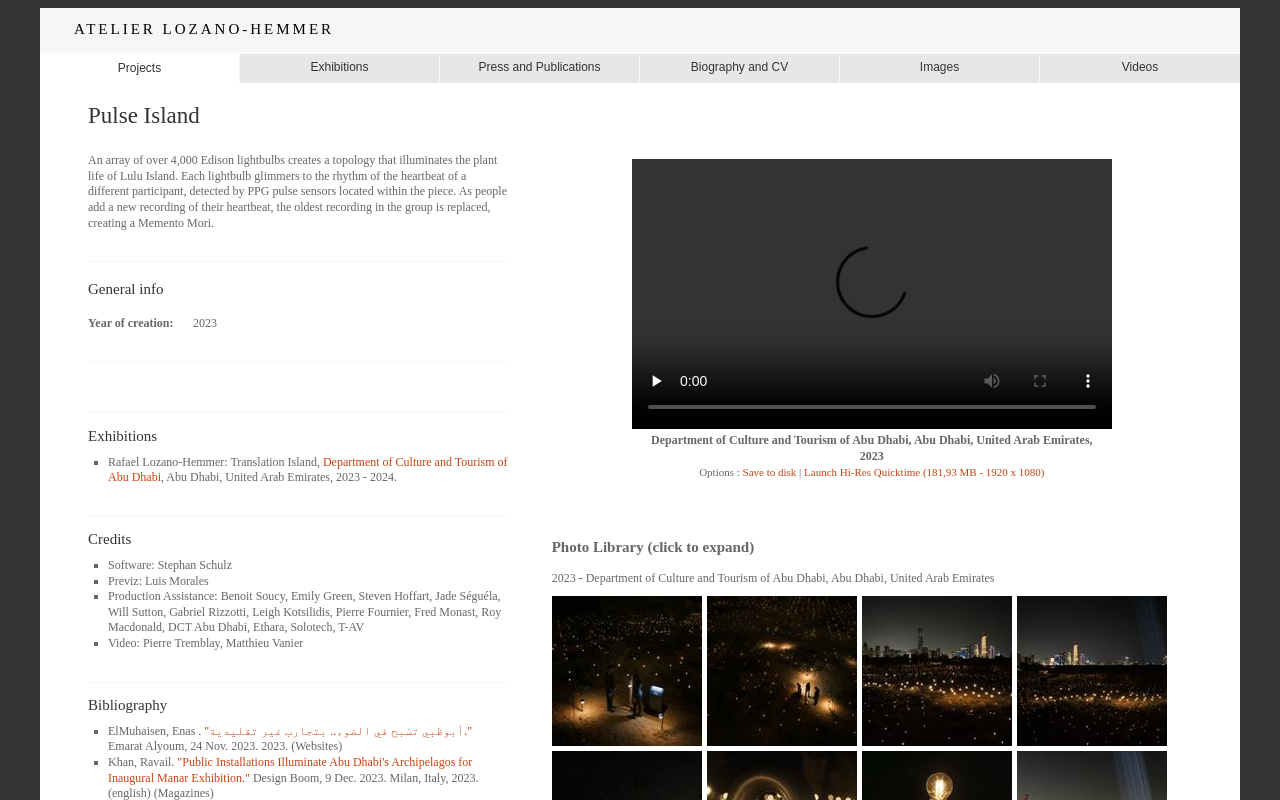1280x800 pixels.
Task: Switch to Press and Publications tab
Action: click(x=539, y=67)
